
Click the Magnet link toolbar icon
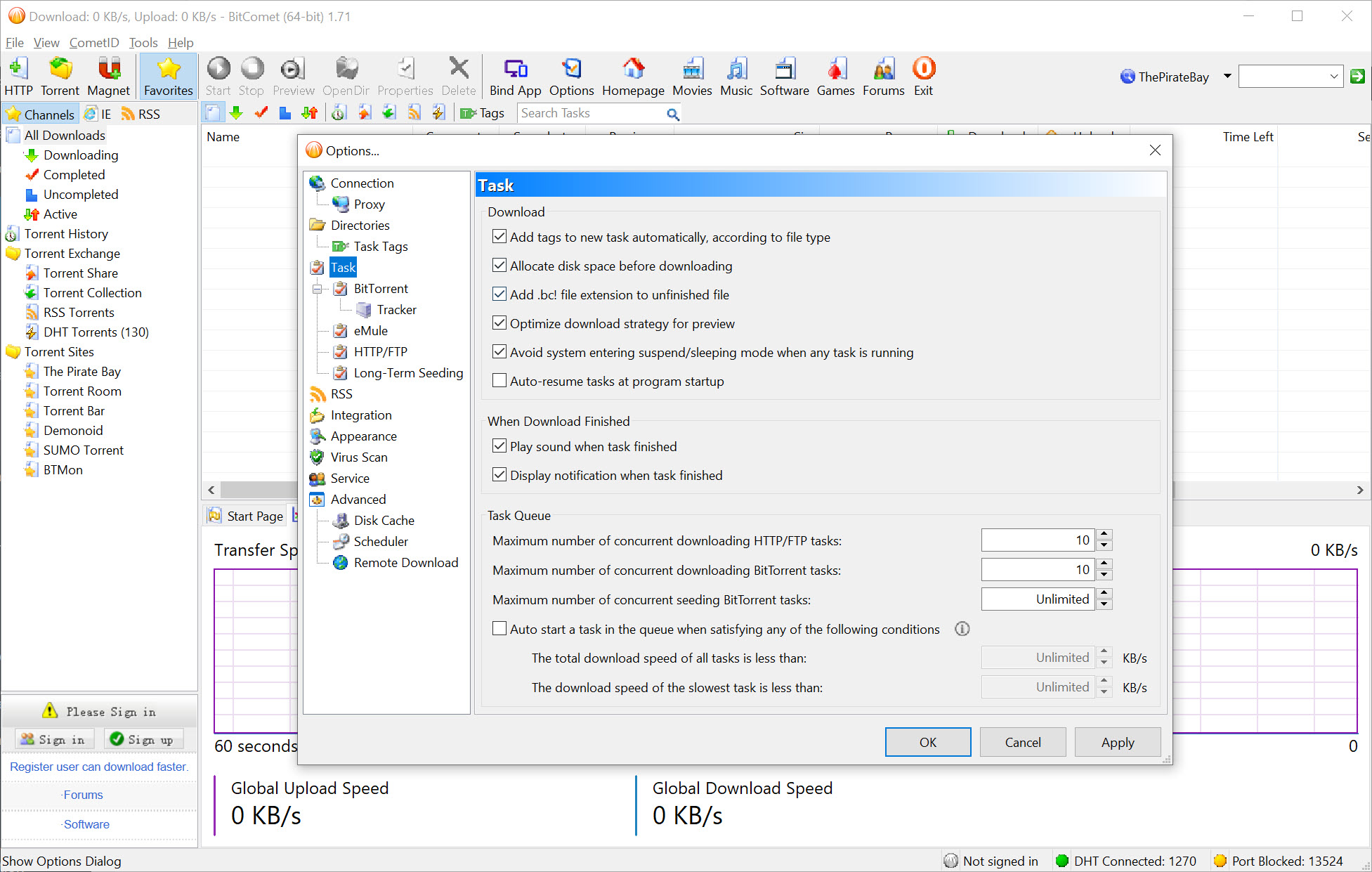[x=108, y=77]
